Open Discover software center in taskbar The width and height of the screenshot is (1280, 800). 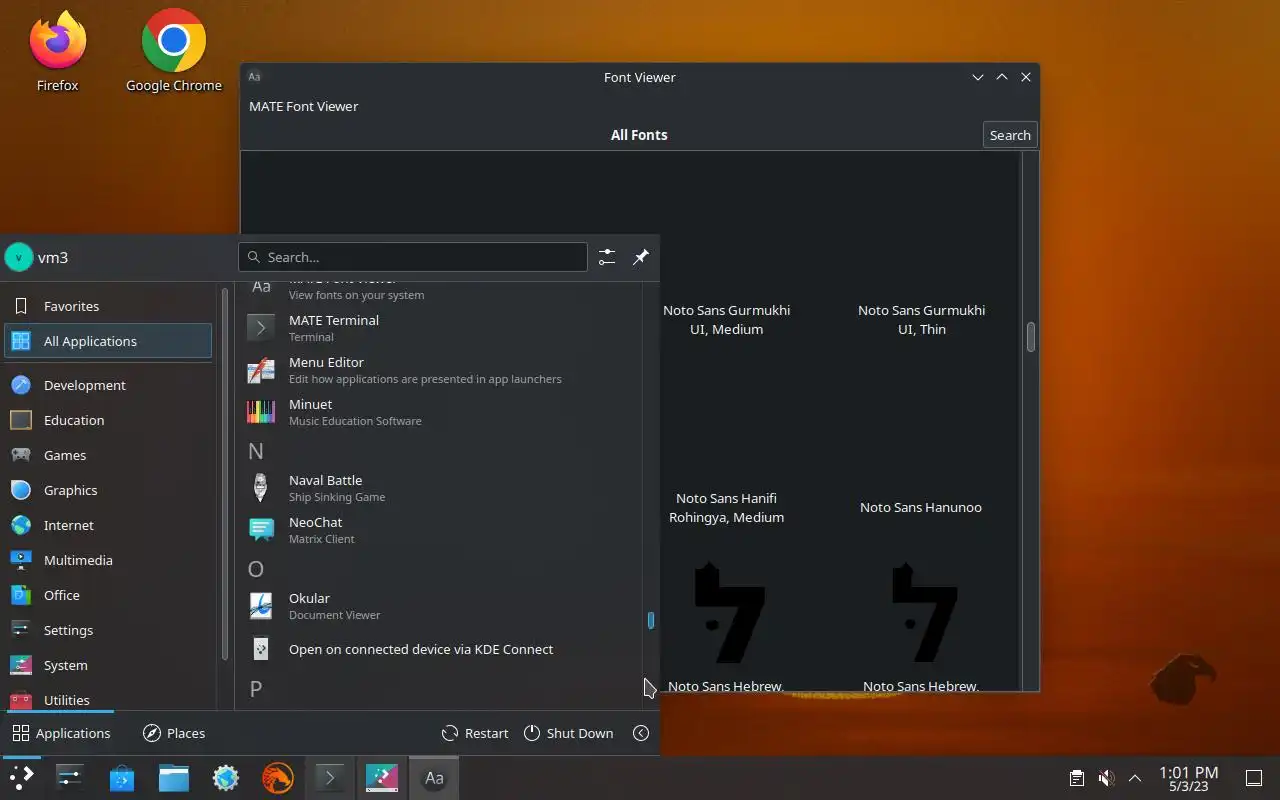[x=122, y=778]
